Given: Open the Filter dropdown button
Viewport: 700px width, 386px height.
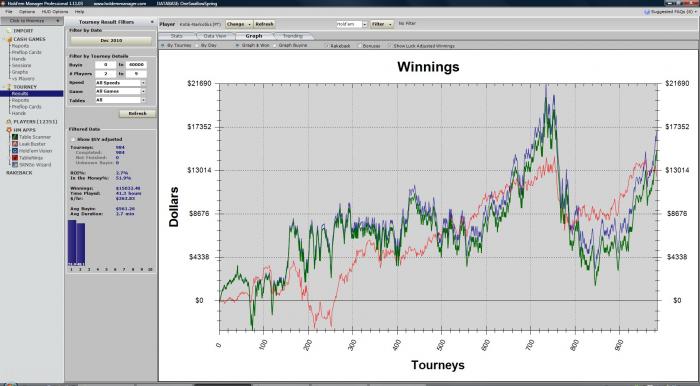Looking at the screenshot, I should click(x=382, y=24).
